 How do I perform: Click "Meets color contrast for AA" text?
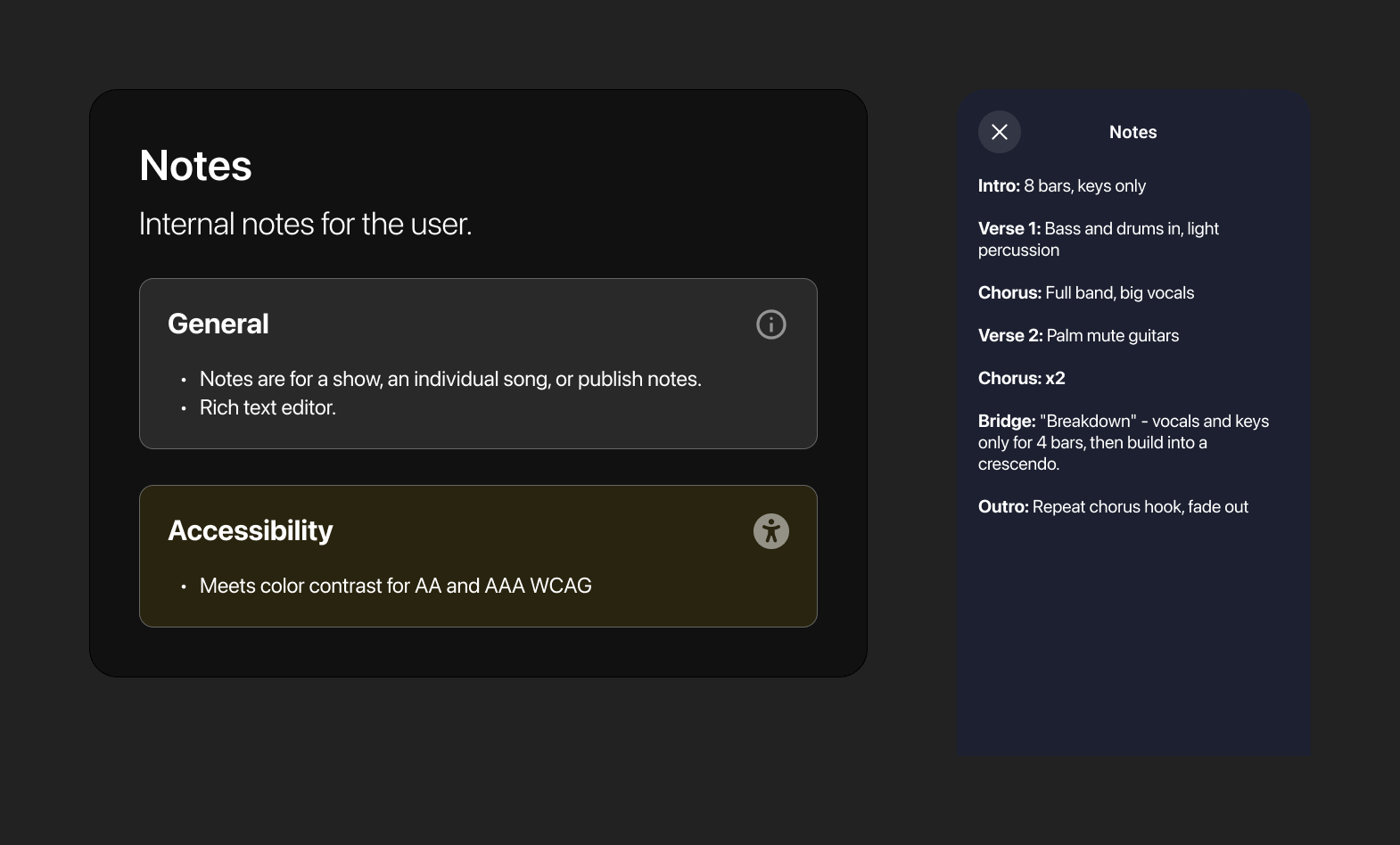tap(395, 586)
